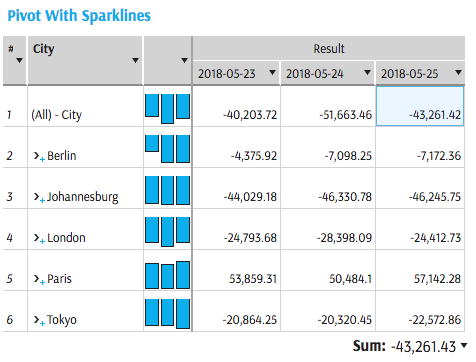Select London cell -28,398.09
Image resolution: width=476 pixels, height=362 pixels.
click(328, 230)
